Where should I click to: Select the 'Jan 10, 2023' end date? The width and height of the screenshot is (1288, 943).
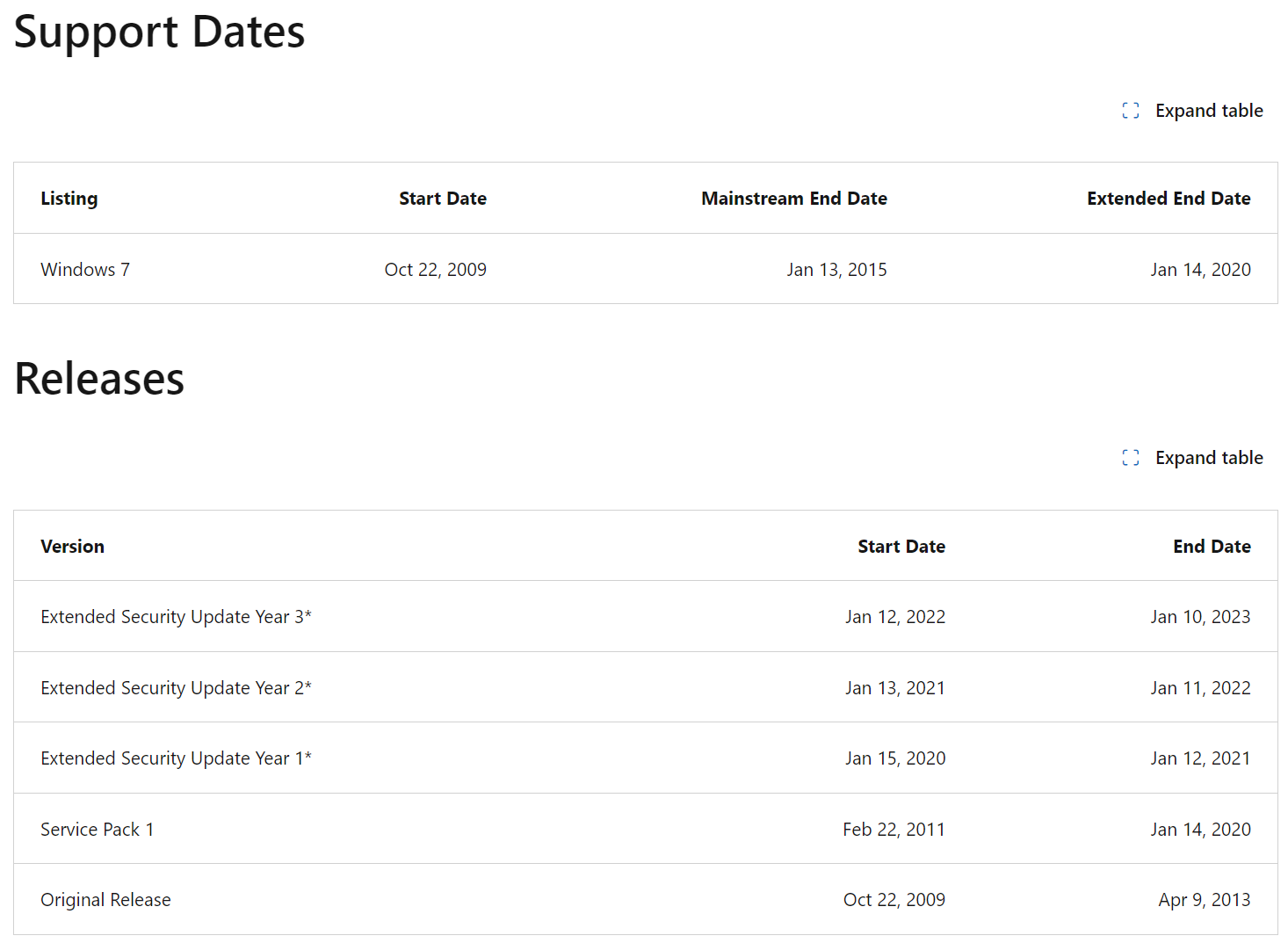(x=1201, y=617)
